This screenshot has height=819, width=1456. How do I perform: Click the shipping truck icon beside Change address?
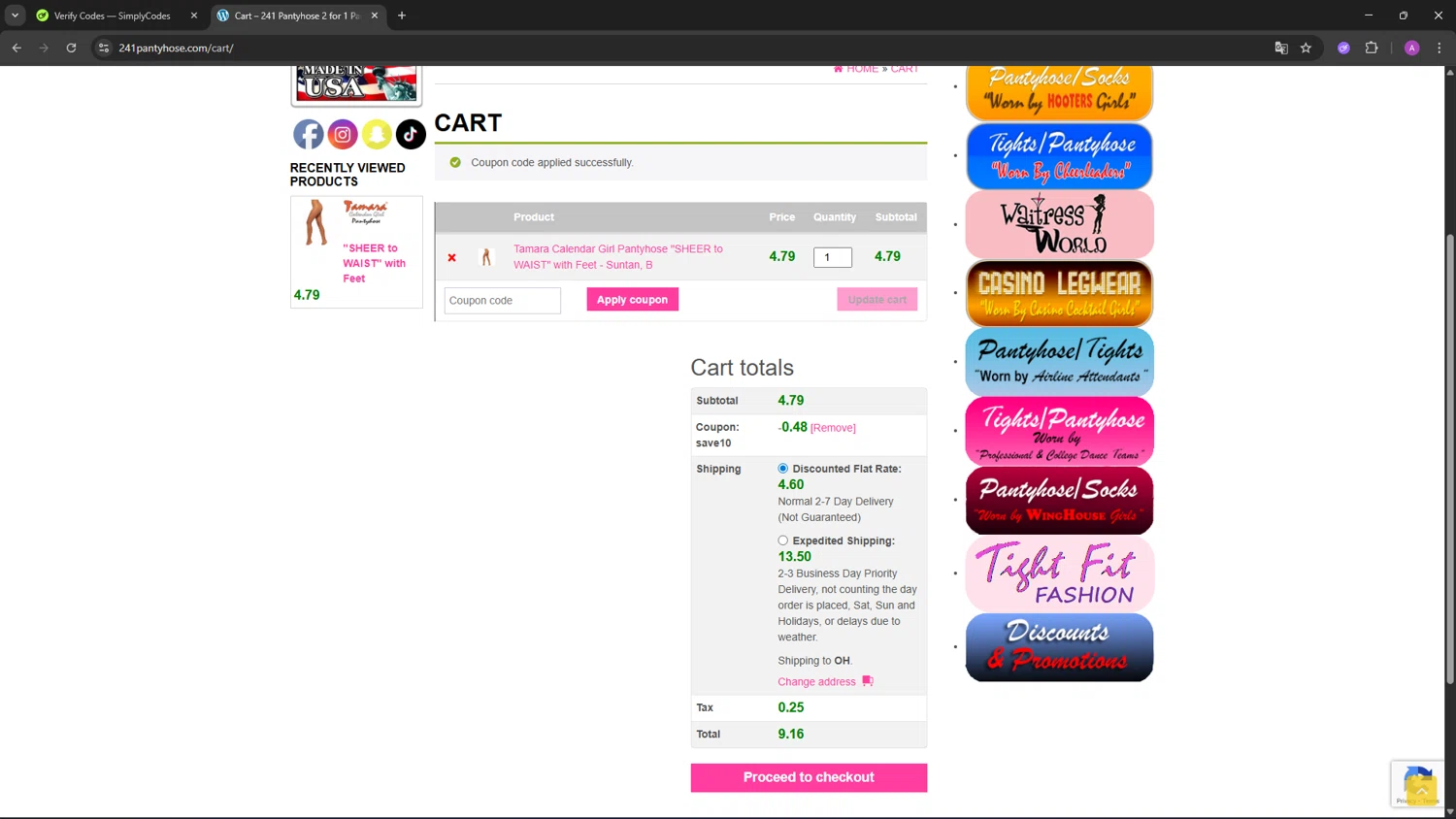coord(868,681)
